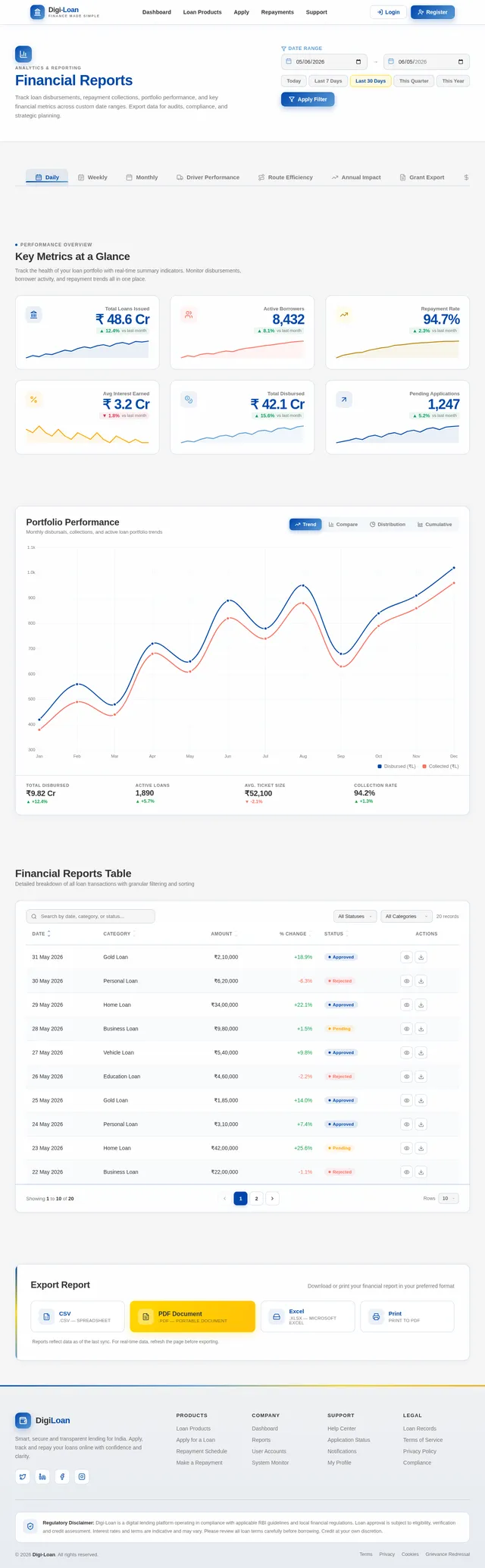This screenshot has height=1568, width=485.
Task: Open the All Categories dropdown
Action: pyautogui.click(x=406, y=916)
